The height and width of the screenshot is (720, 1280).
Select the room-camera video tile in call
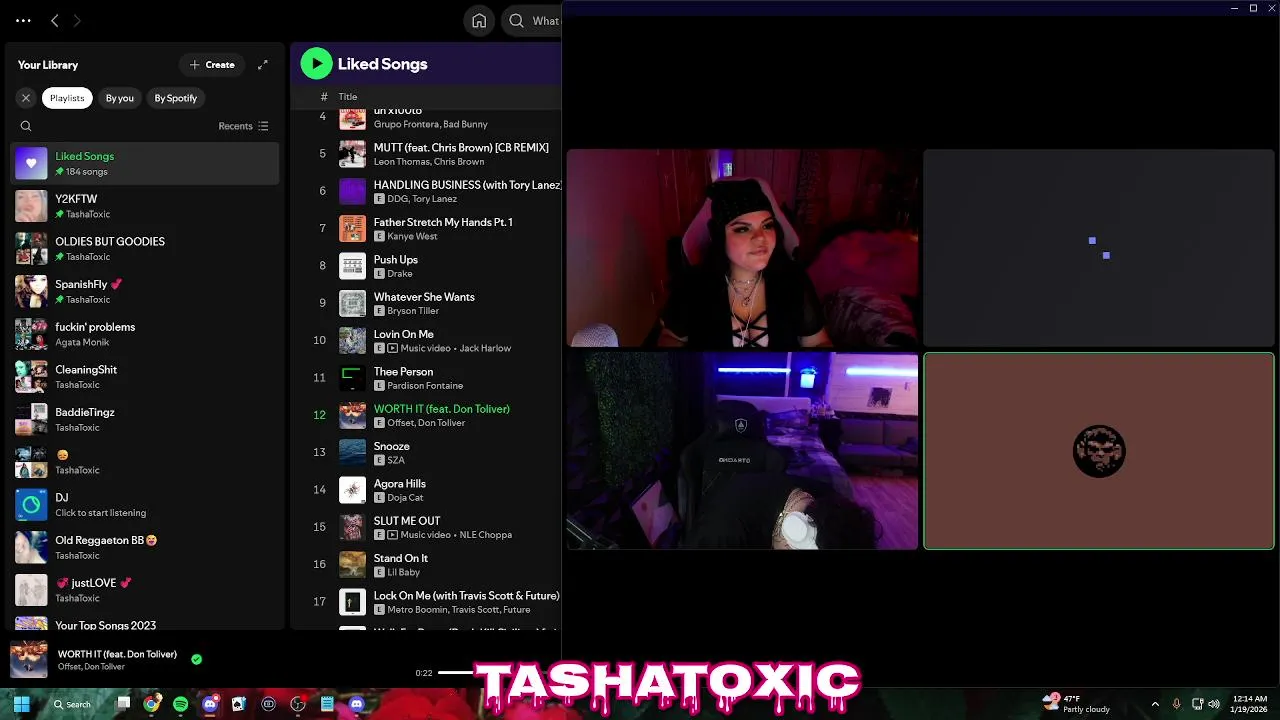pyautogui.click(x=742, y=451)
